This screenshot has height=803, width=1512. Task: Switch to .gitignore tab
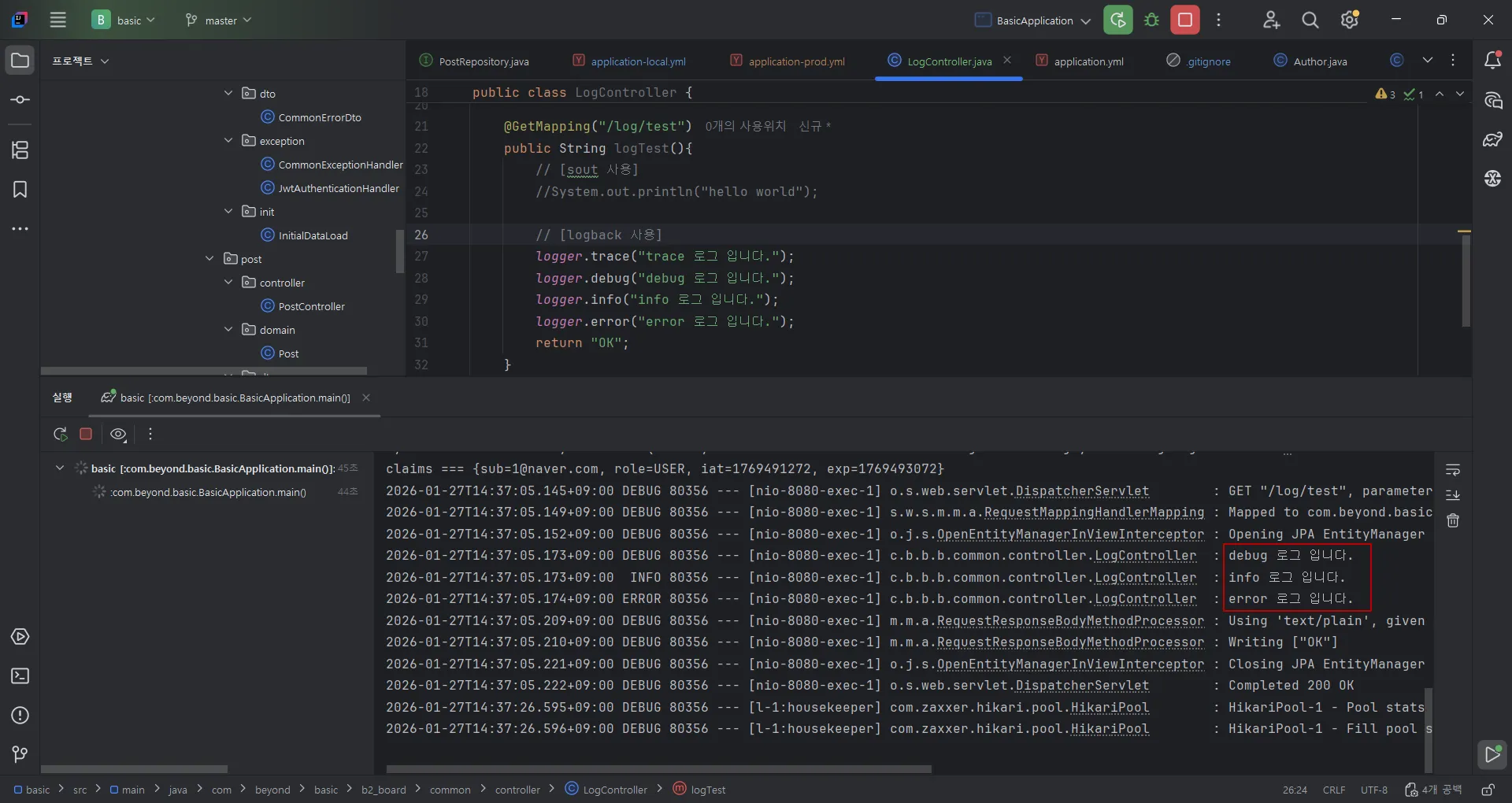tap(1199, 61)
